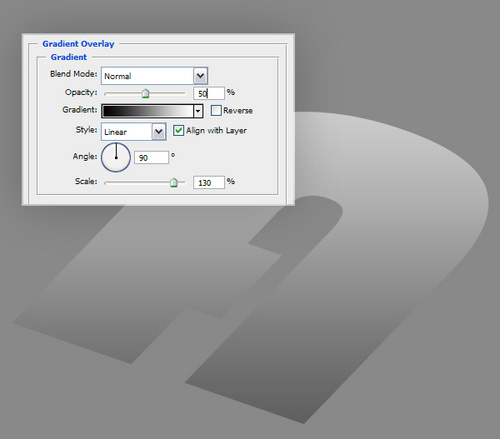Click the Reverse label text
Viewport: 500px width, 439px height.
coord(238,111)
